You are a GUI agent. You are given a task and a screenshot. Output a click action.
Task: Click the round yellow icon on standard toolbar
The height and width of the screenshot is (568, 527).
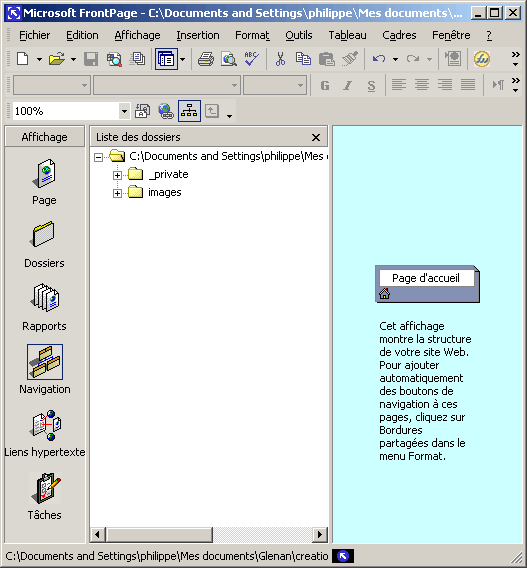[482, 59]
